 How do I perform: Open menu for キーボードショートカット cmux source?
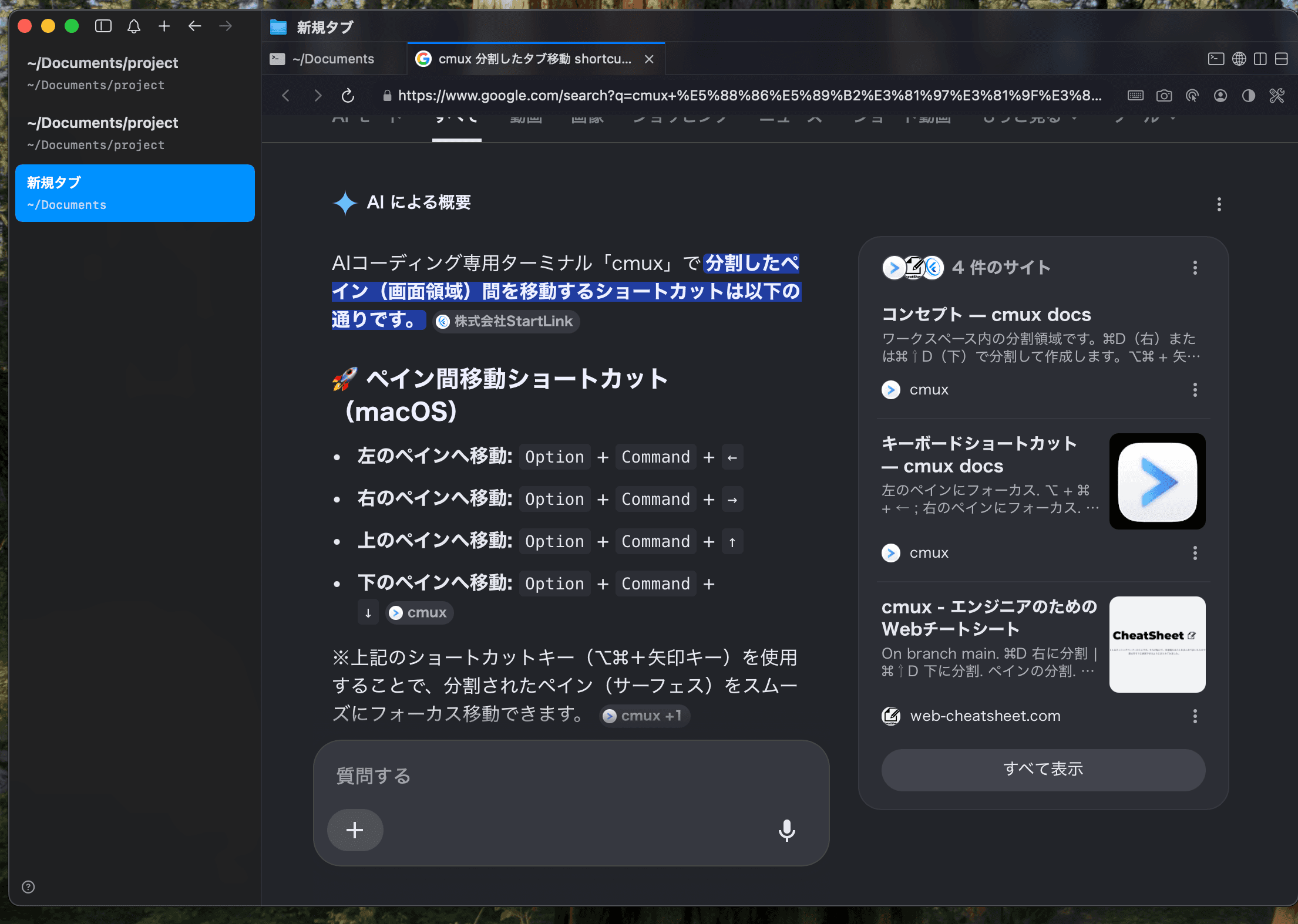pyautogui.click(x=1195, y=553)
